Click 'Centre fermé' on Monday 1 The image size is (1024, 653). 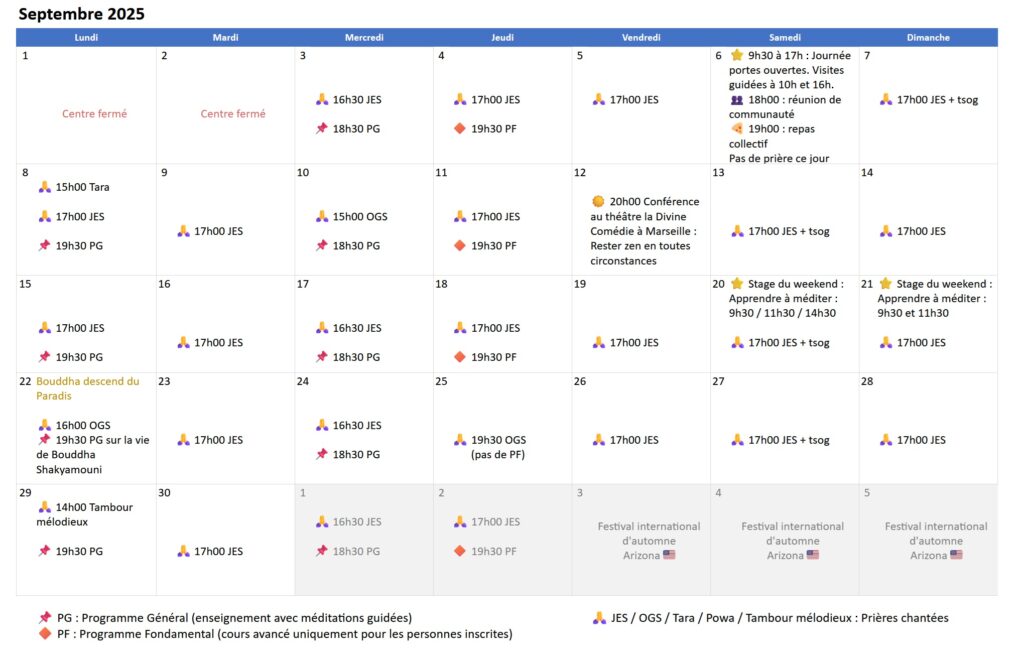point(94,114)
